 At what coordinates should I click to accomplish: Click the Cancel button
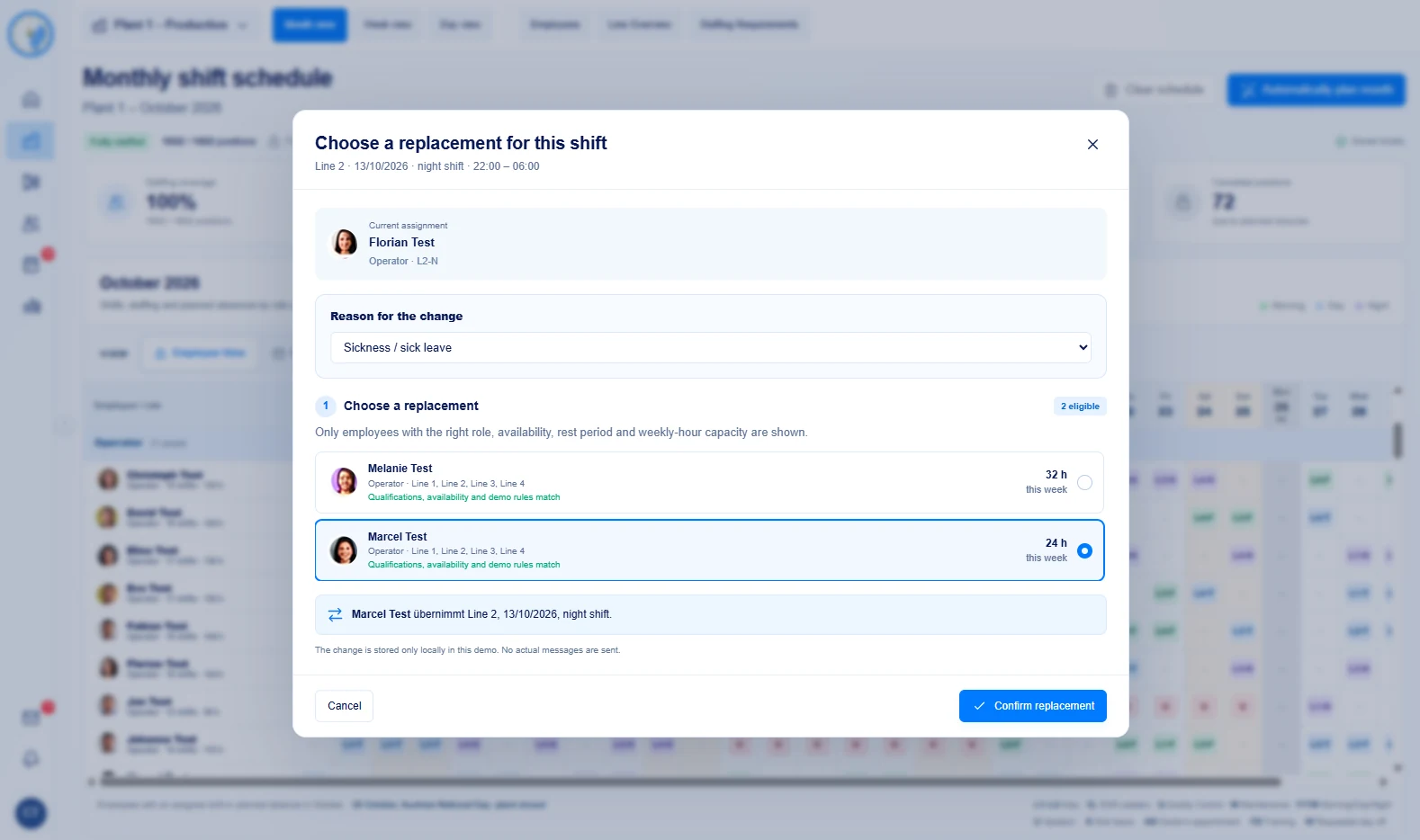[x=344, y=706]
